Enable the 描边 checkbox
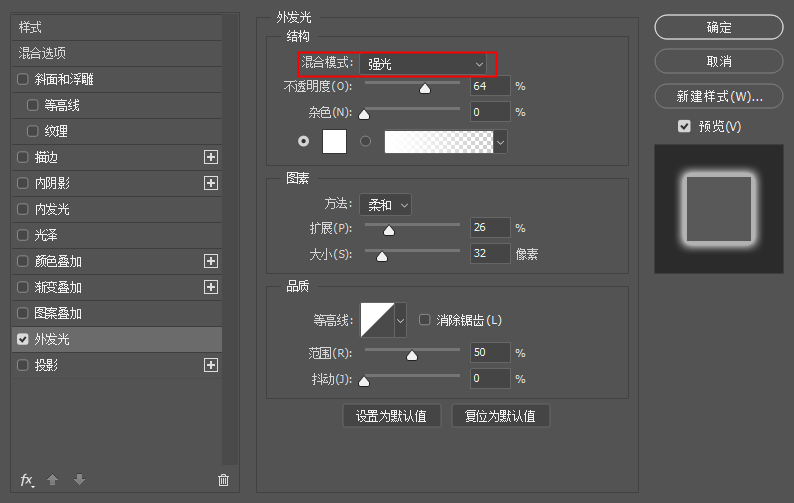794x503 pixels. pyautogui.click(x=23, y=157)
